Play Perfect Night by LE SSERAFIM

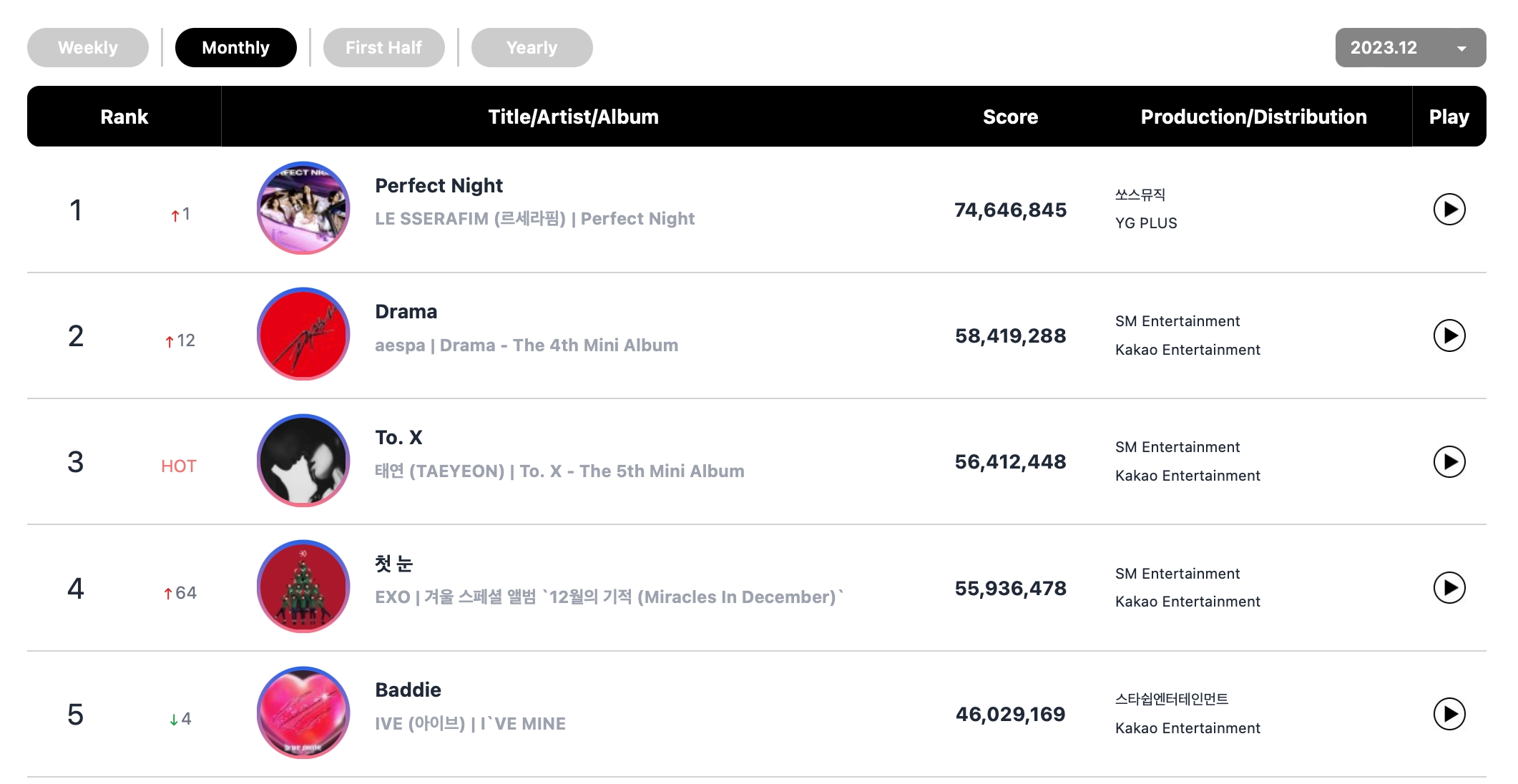coord(1449,210)
